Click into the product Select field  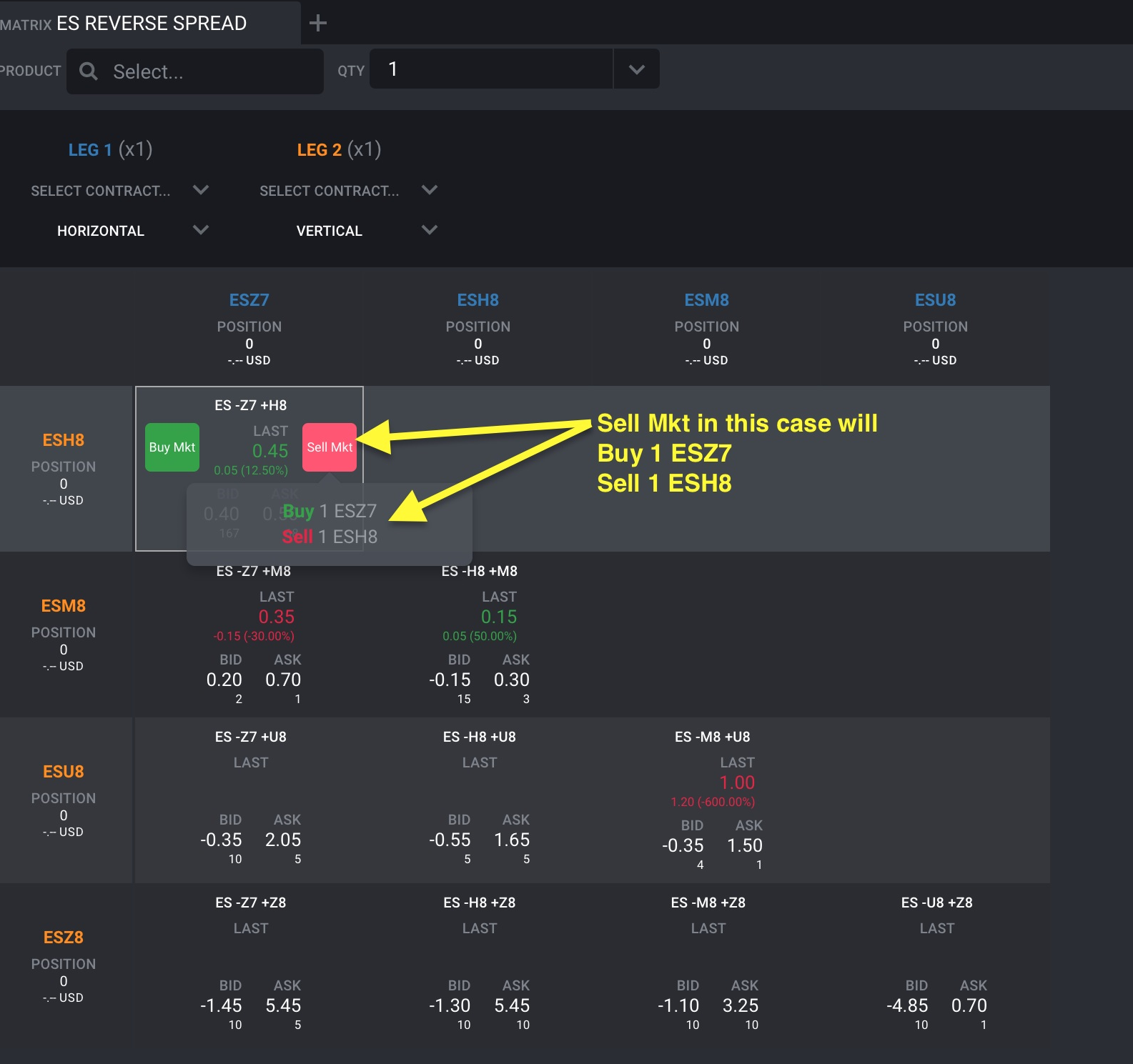coord(195,71)
